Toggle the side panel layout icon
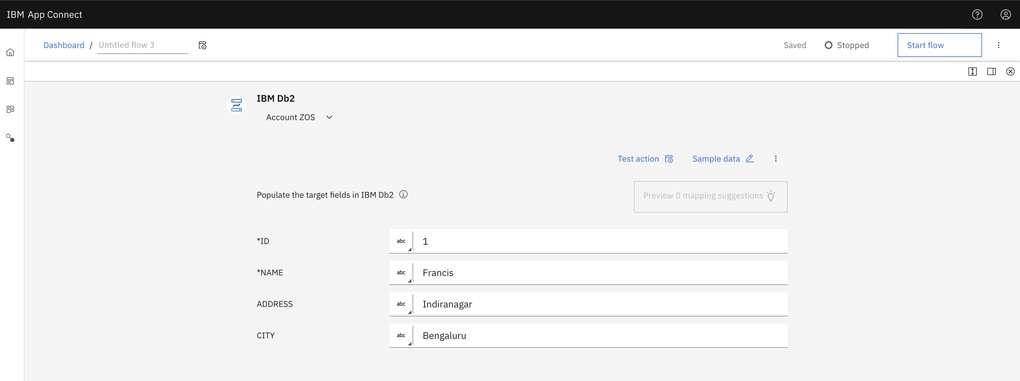The image size is (1020, 381). tap(991, 72)
